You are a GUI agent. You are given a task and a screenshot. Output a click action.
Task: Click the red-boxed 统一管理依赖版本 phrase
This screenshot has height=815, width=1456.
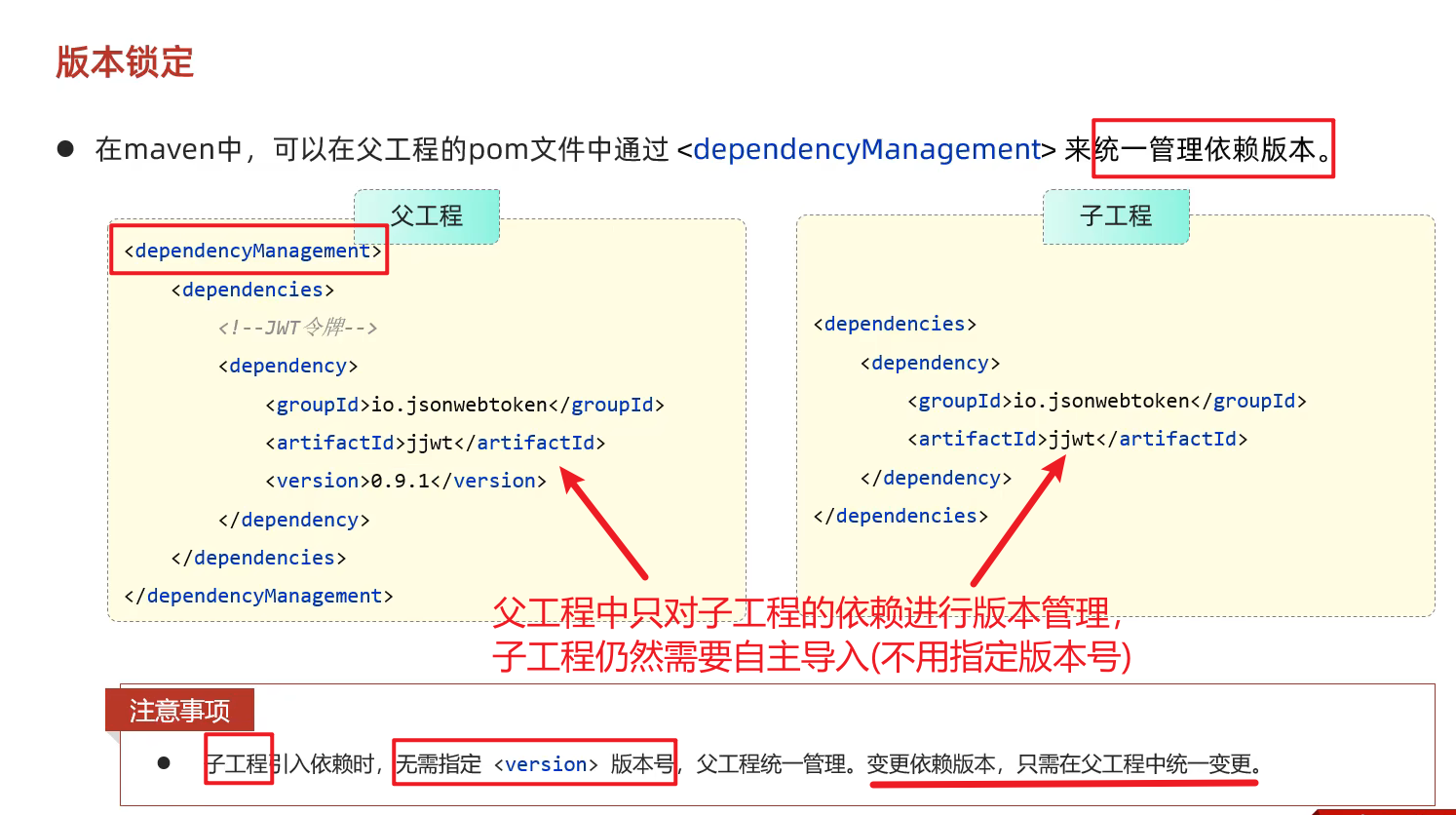[1212, 149]
